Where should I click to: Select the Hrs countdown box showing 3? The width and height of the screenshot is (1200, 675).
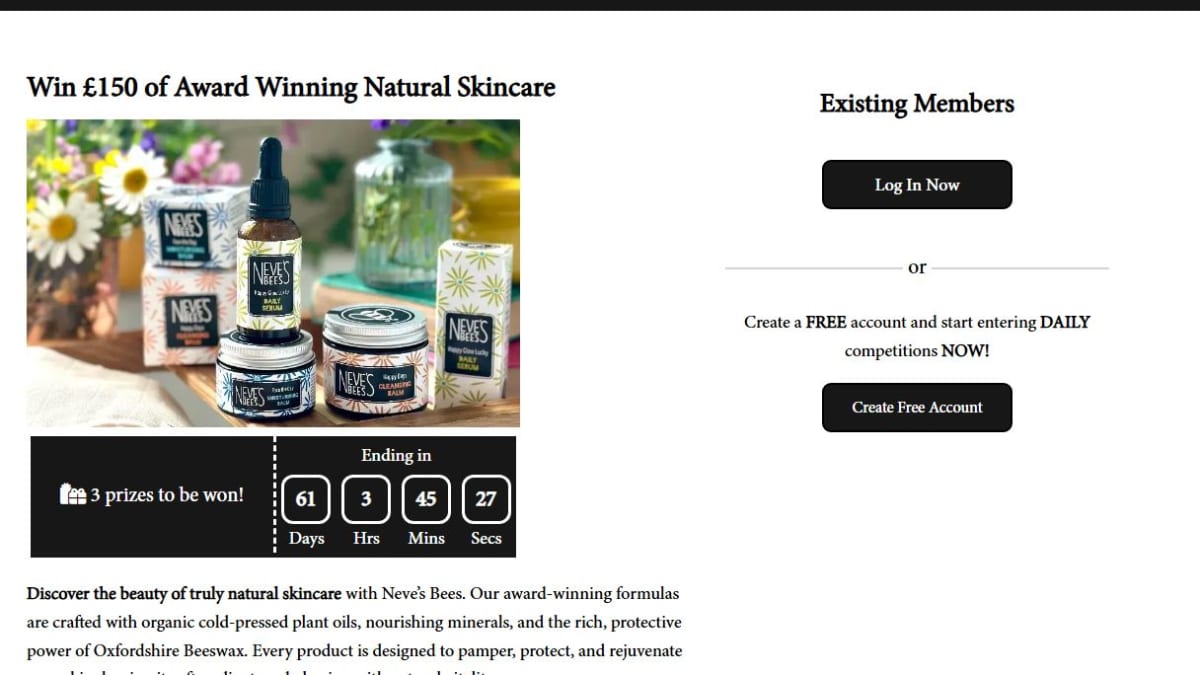tap(366, 499)
